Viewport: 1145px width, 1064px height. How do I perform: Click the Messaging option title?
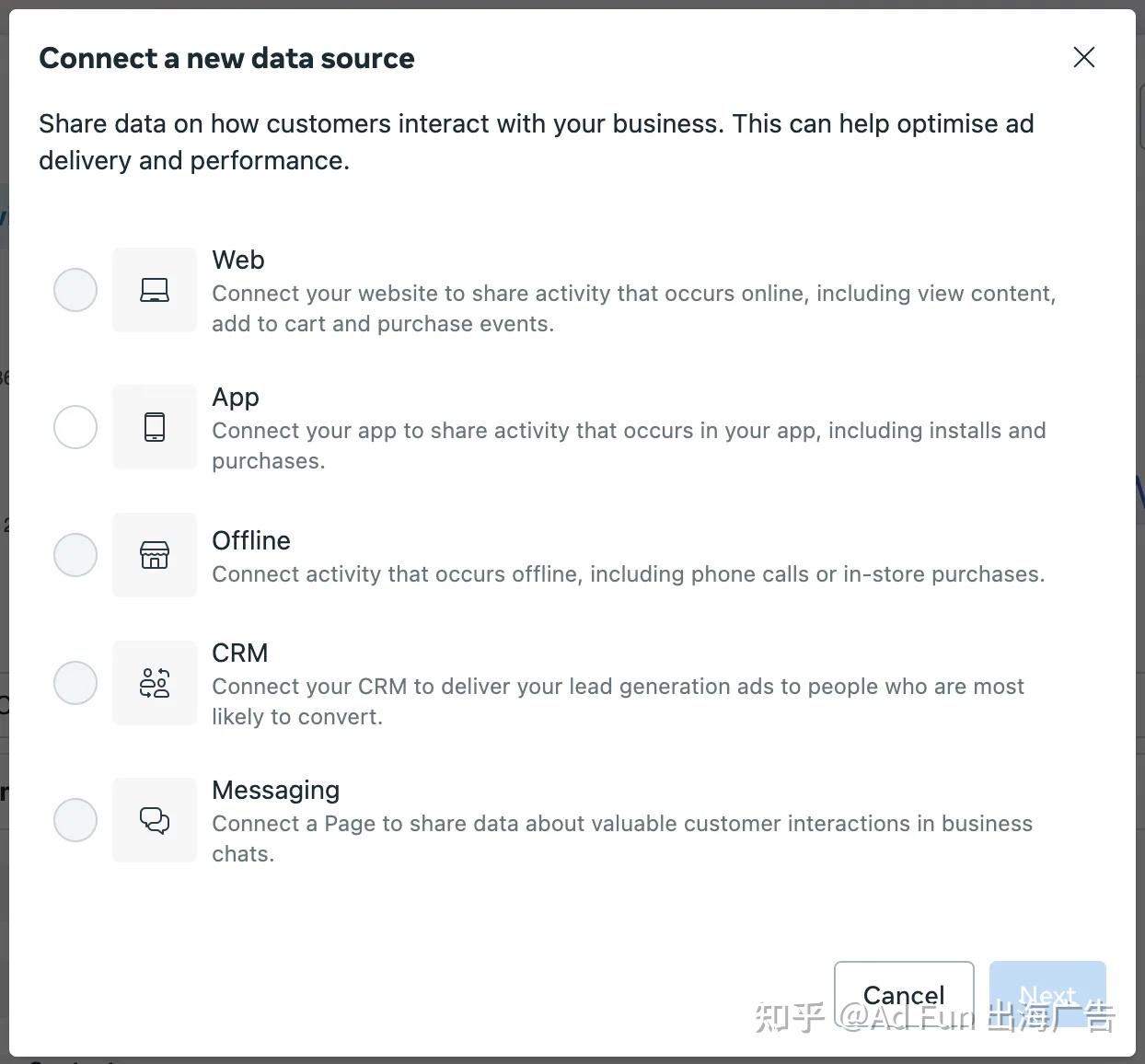(x=276, y=790)
